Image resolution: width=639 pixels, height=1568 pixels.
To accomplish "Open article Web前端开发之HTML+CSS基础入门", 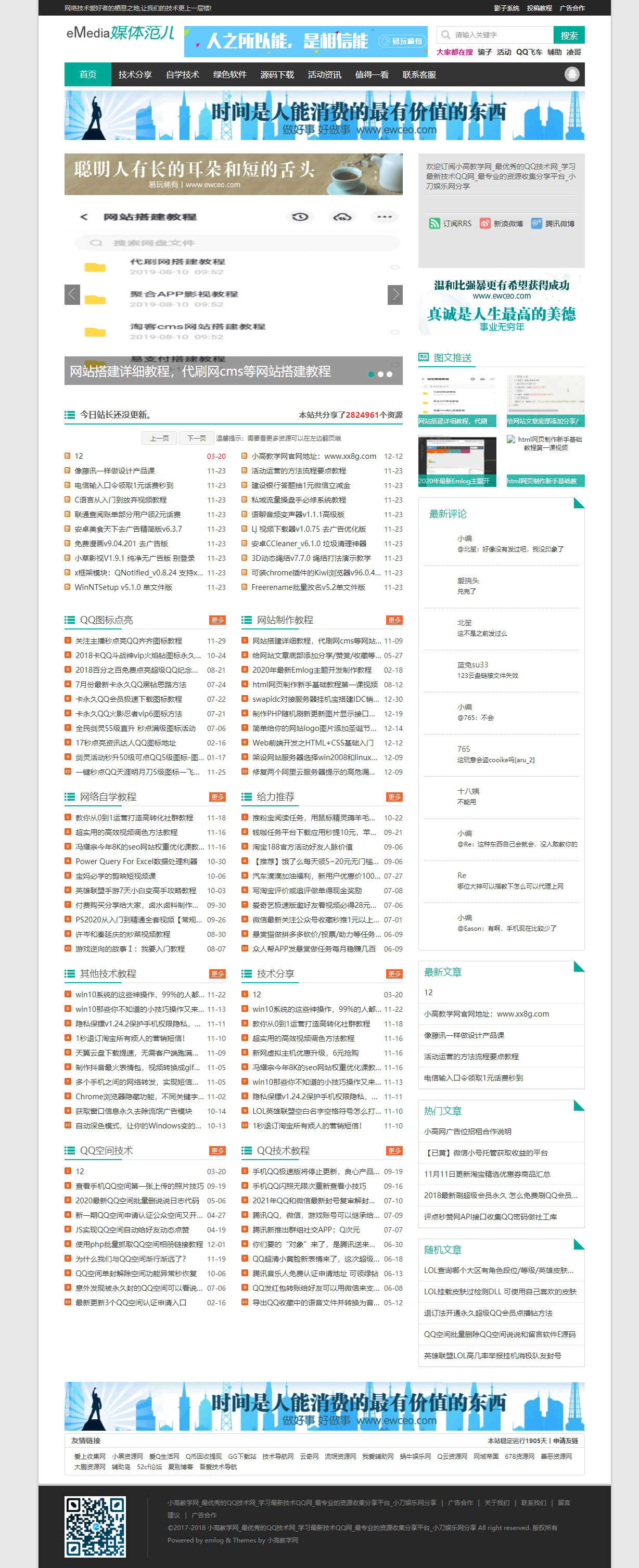I will [x=313, y=742].
